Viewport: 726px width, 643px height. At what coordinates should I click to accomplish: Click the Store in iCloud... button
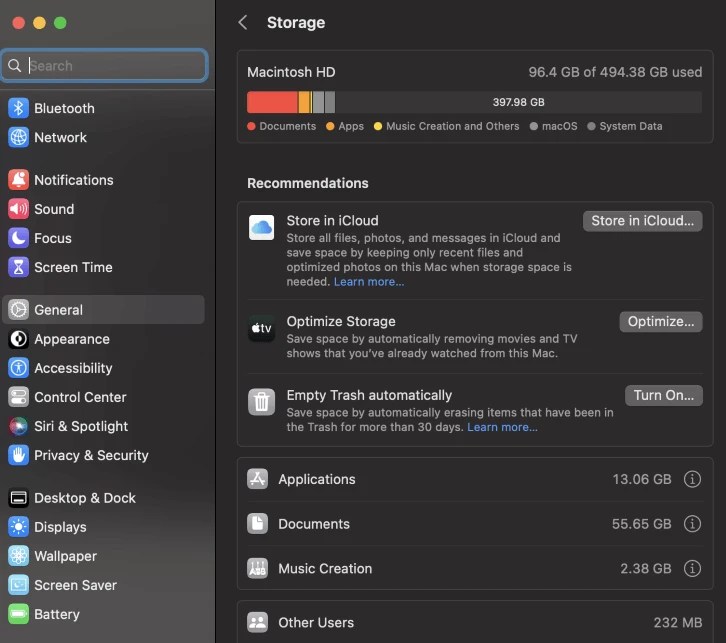[643, 221]
